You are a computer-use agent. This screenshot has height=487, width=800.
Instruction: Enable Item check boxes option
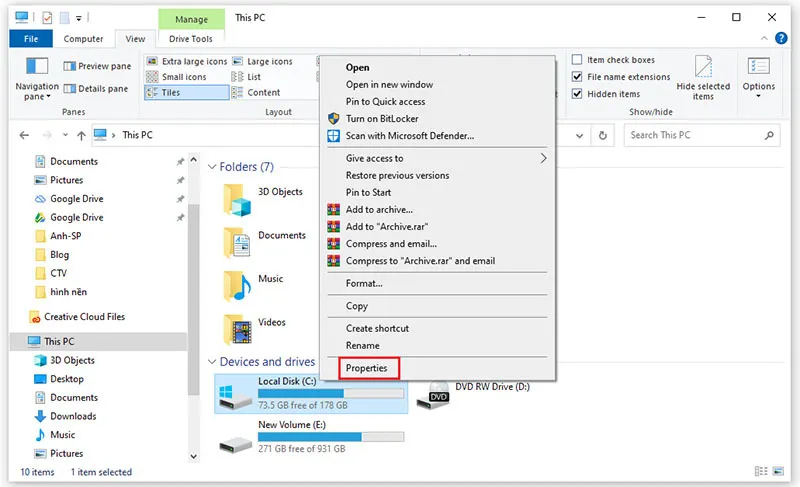577,60
